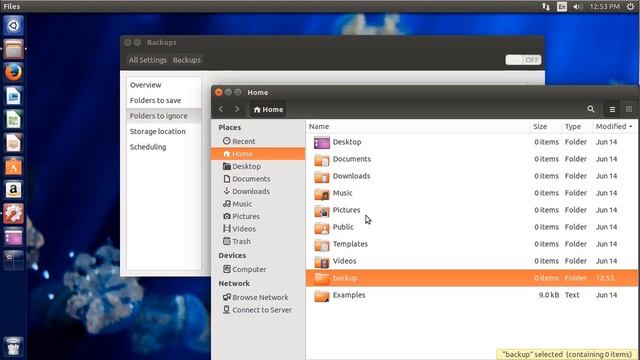Click All Settings in Backups window

click(x=148, y=60)
